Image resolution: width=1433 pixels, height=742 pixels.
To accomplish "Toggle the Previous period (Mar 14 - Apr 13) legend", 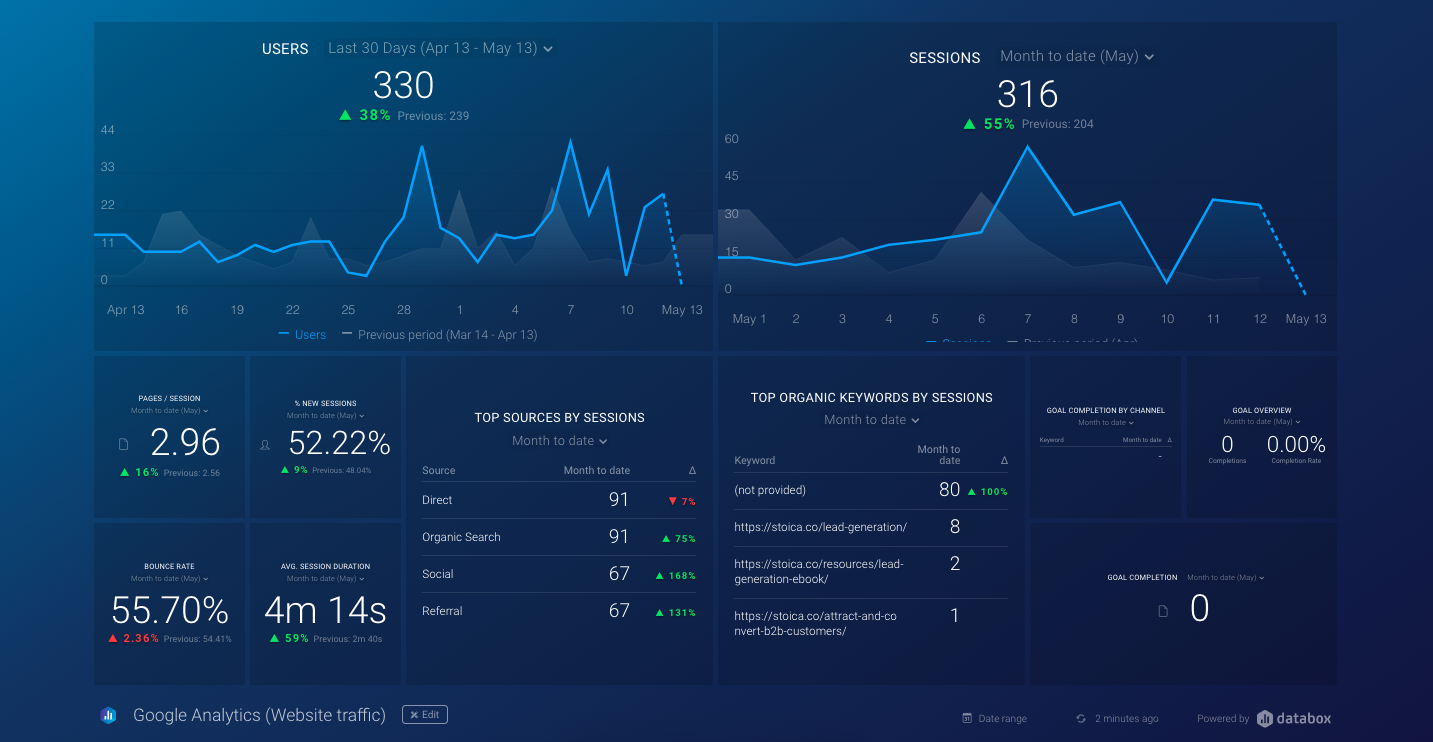I will [440, 335].
